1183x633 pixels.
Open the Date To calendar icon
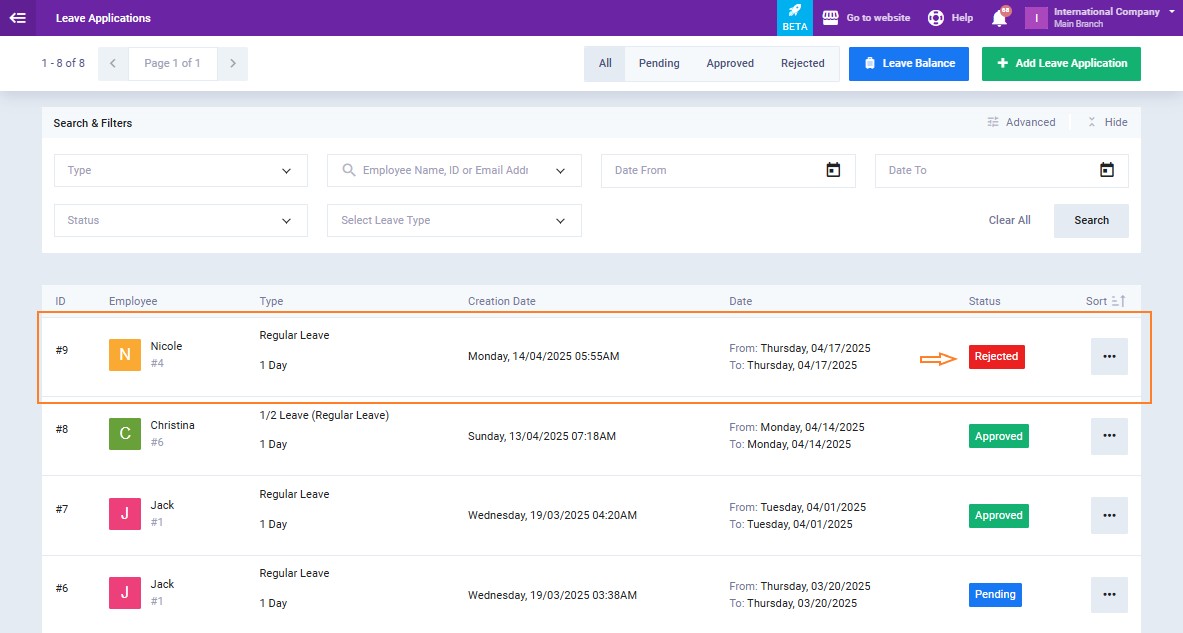click(x=1107, y=170)
